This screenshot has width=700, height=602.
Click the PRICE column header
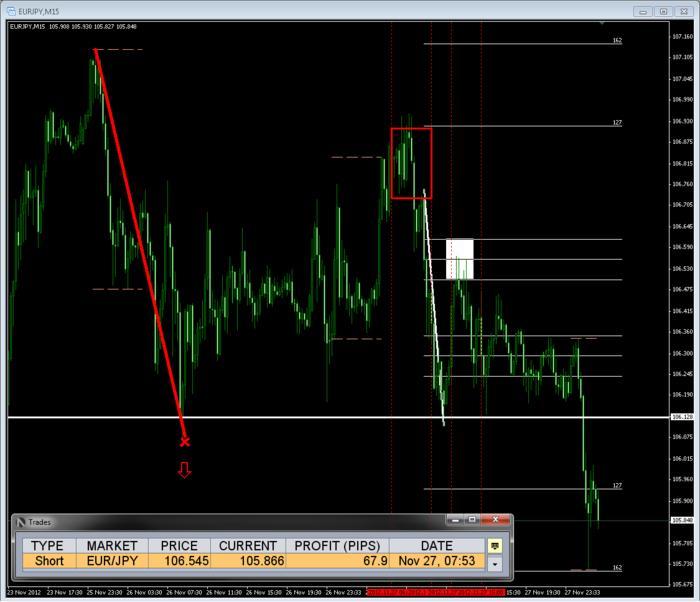tap(179, 546)
